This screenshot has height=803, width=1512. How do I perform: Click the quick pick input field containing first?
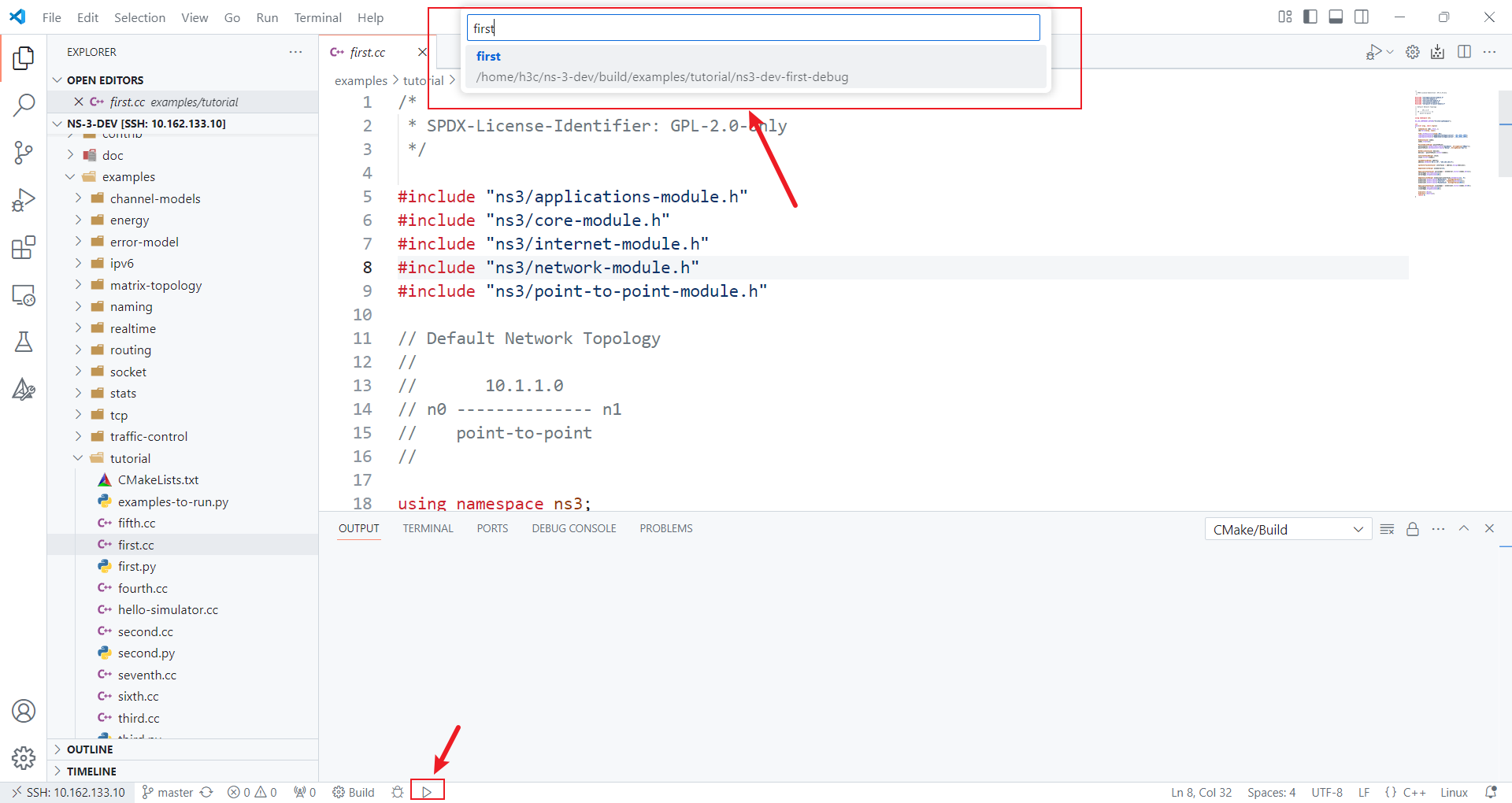pos(753,28)
